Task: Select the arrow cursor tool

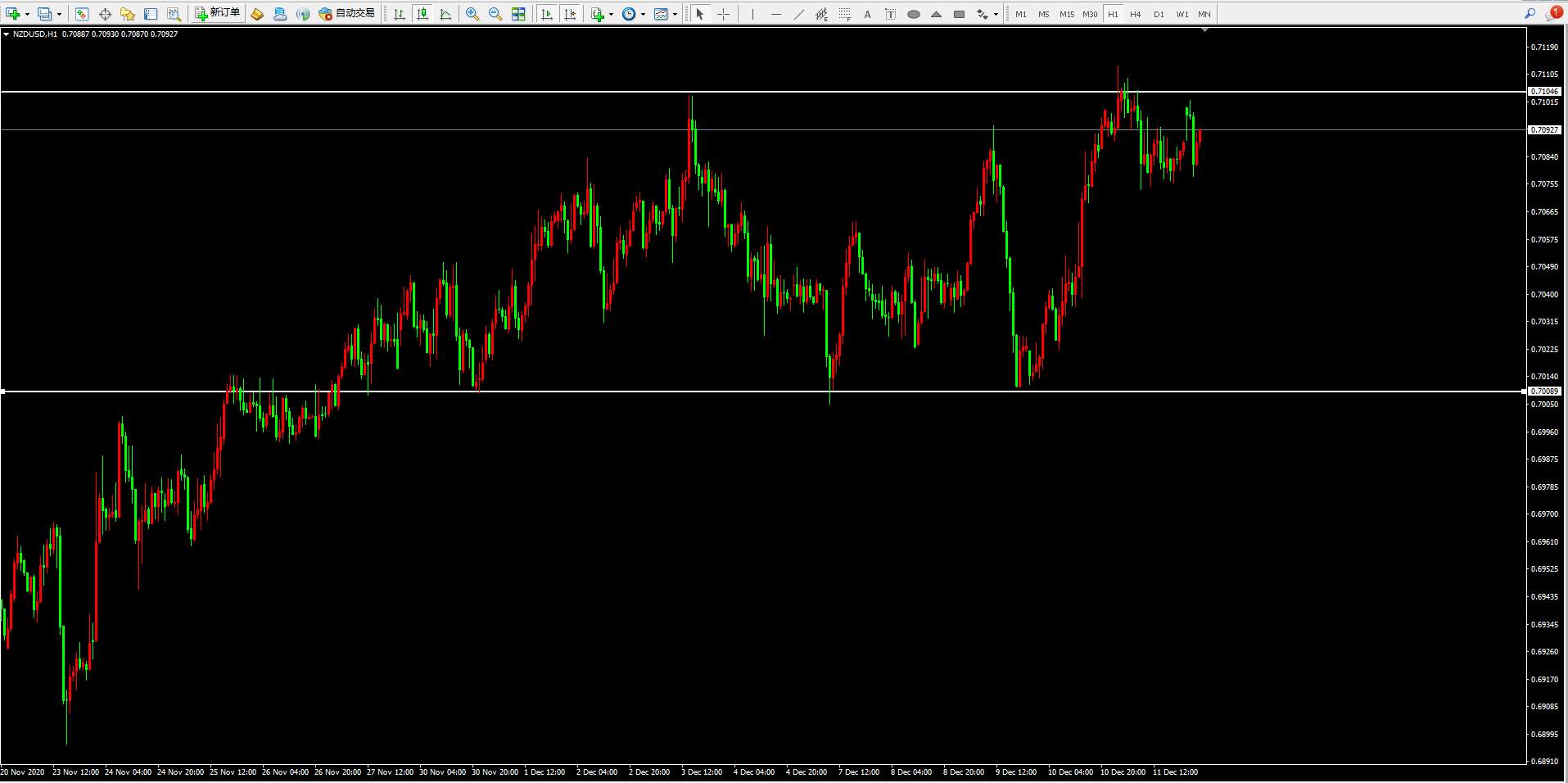Action: click(x=700, y=14)
